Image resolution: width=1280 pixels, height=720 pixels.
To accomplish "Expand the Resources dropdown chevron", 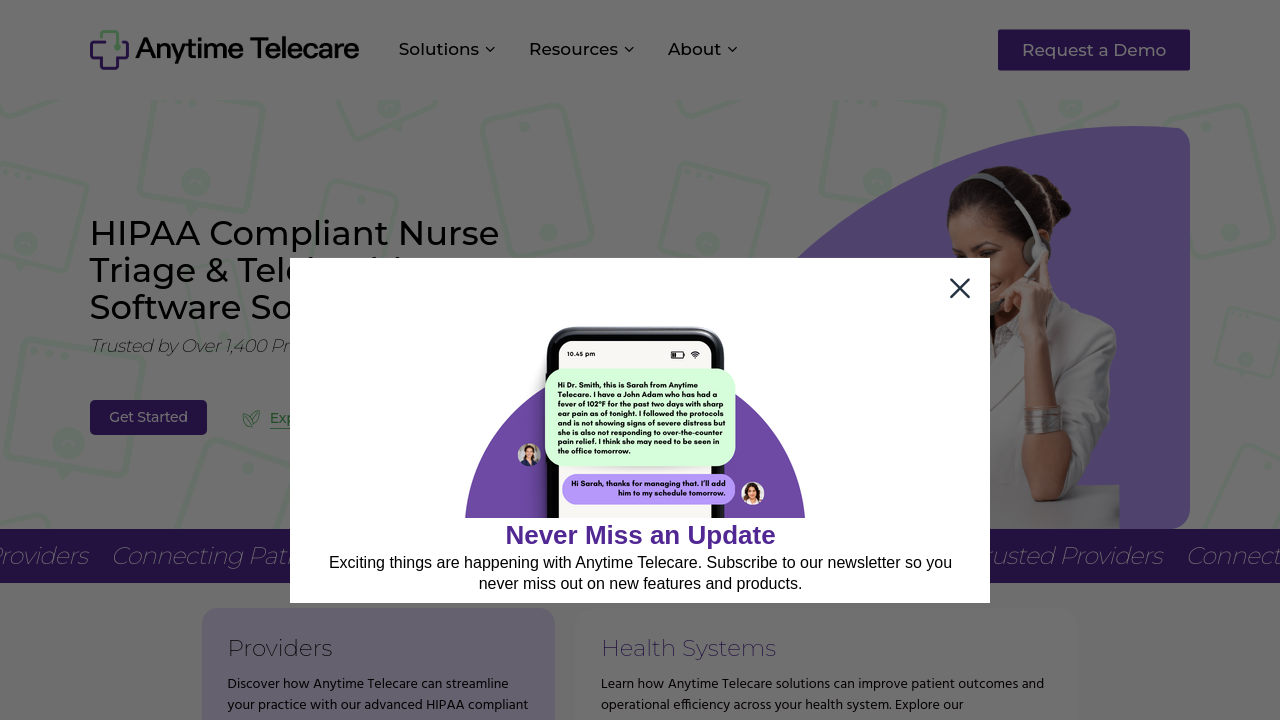I will click(629, 50).
